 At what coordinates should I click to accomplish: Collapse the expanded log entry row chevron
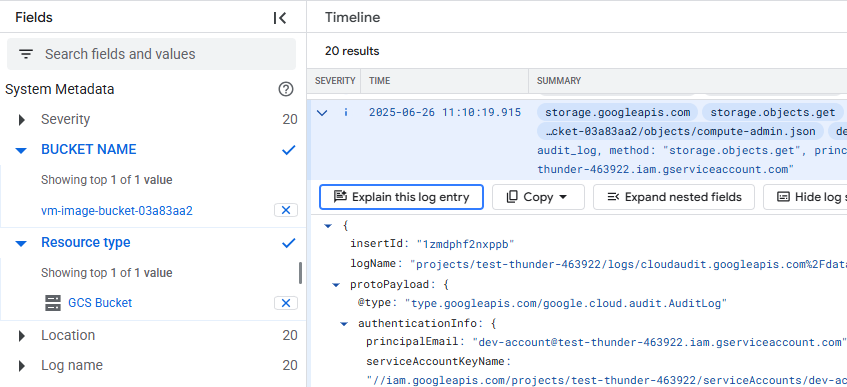coord(322,113)
